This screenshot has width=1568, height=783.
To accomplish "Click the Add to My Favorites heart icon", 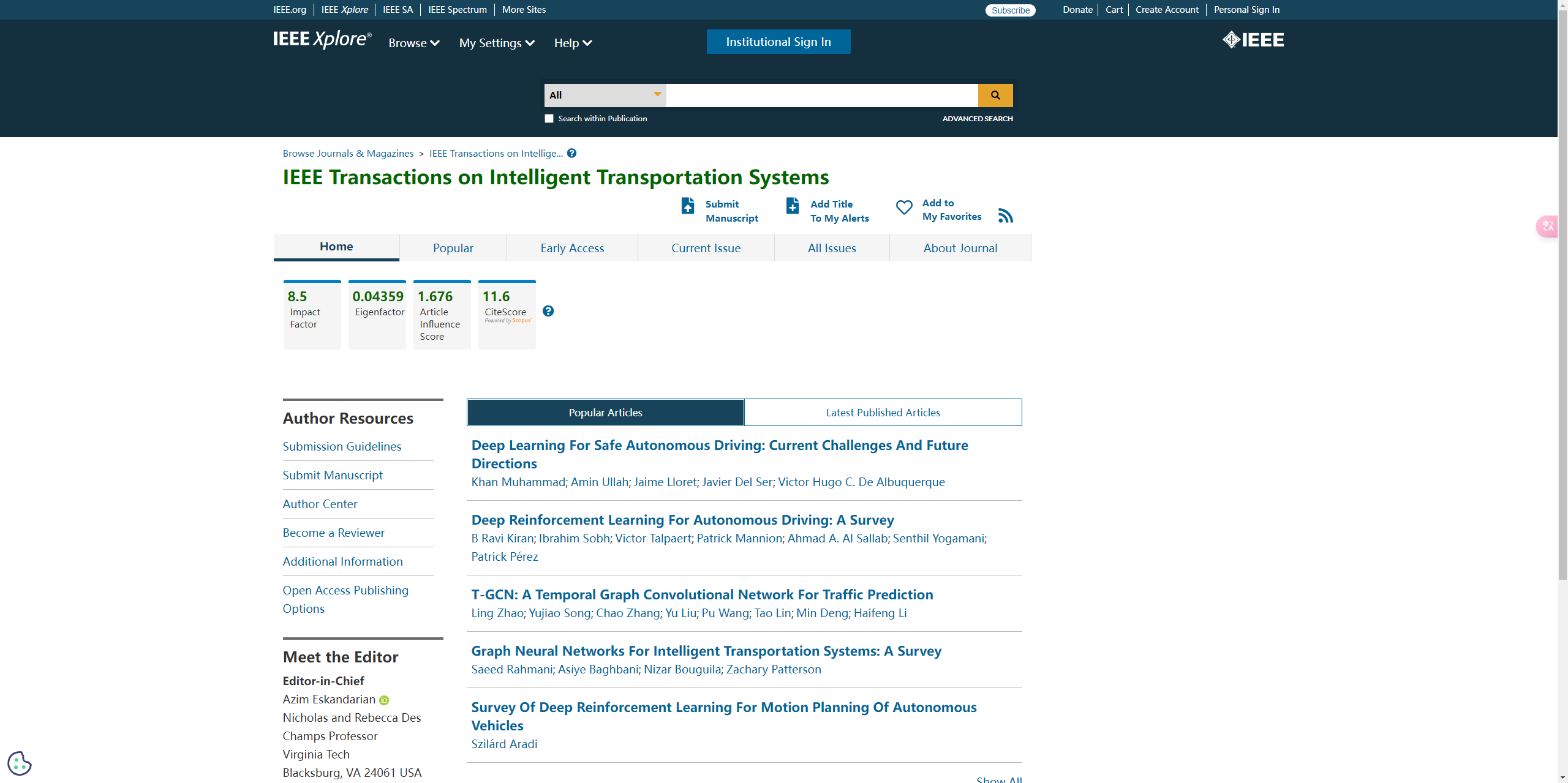I will click(904, 208).
